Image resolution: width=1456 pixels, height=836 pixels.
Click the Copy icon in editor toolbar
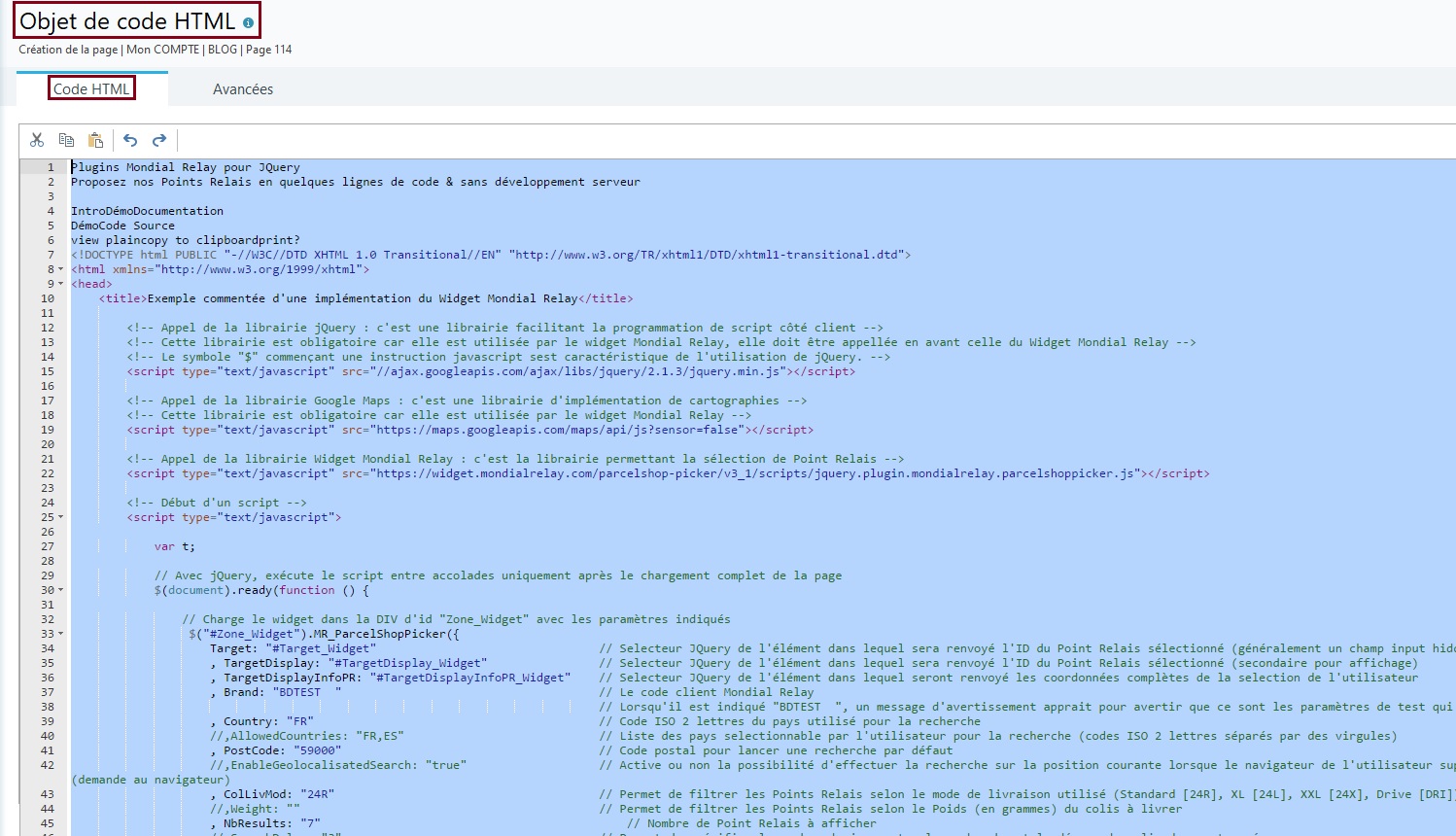[66, 140]
